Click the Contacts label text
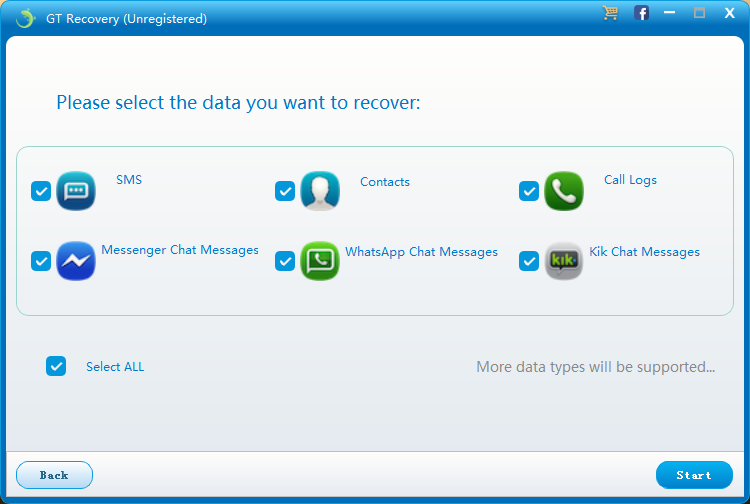750x504 pixels. click(385, 182)
